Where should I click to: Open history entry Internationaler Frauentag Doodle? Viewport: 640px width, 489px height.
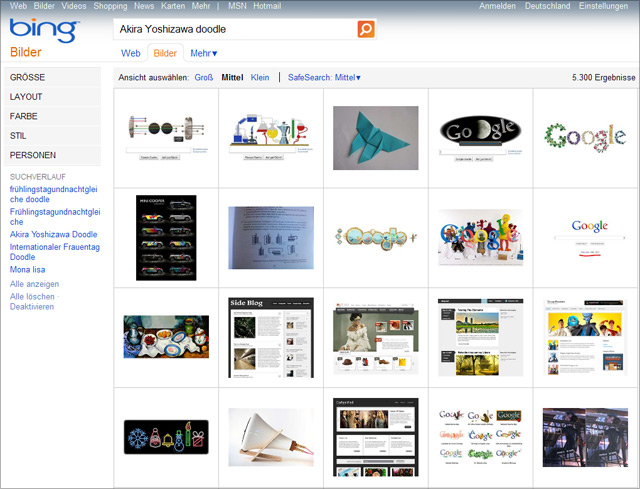55,252
